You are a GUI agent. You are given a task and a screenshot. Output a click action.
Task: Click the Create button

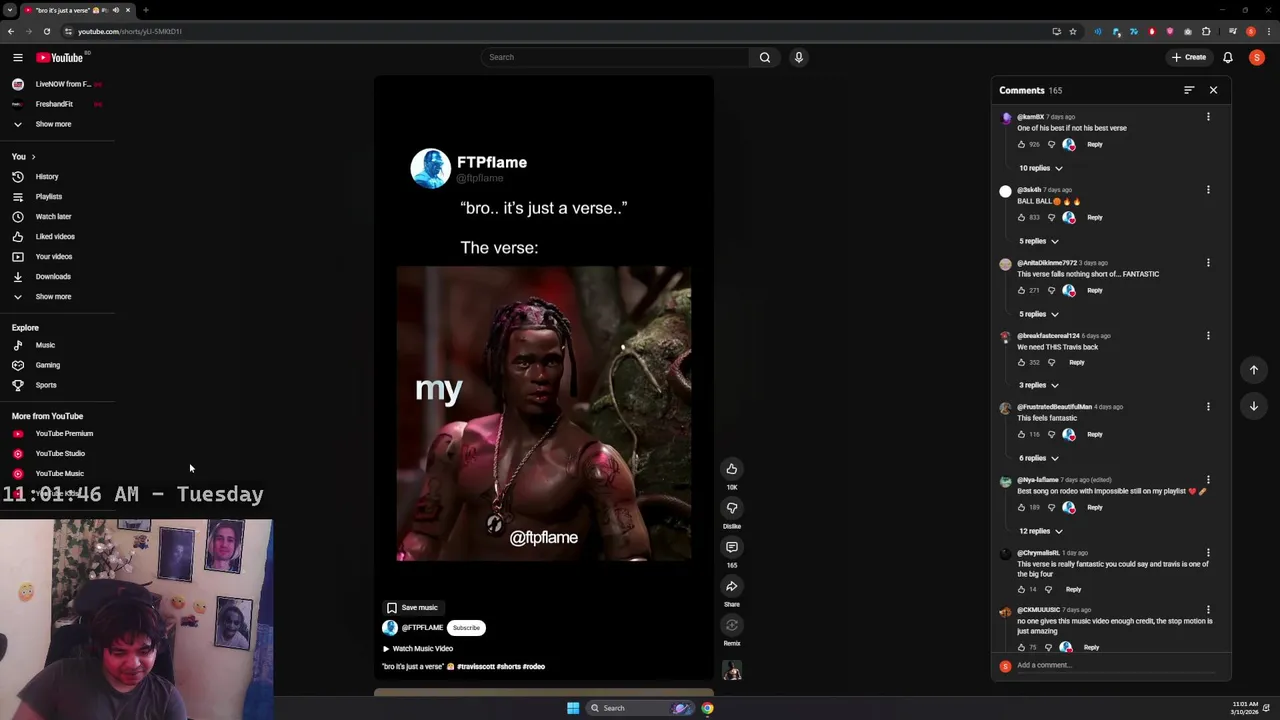1190,58
